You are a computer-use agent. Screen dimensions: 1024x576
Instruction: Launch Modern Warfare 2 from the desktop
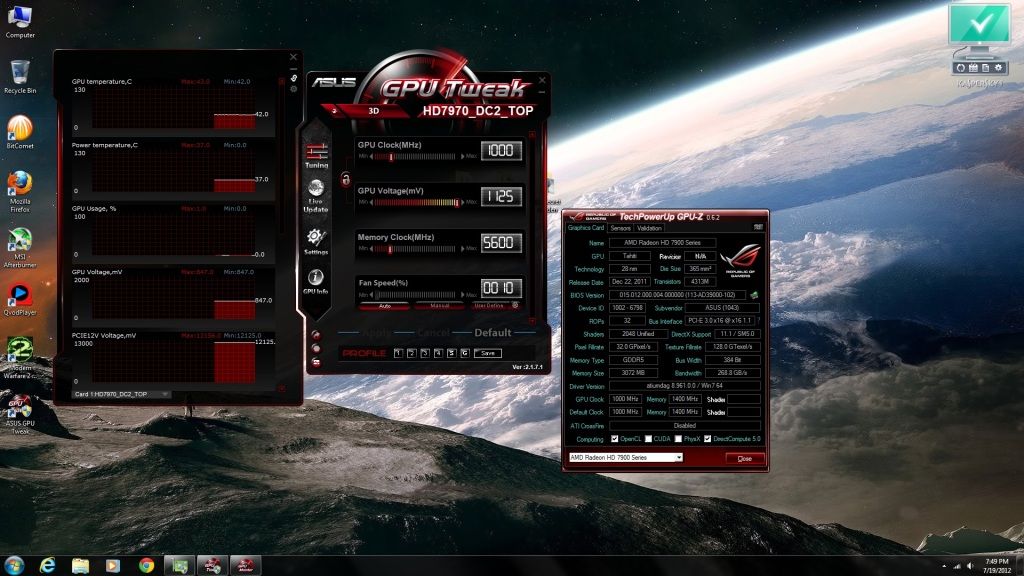point(20,358)
